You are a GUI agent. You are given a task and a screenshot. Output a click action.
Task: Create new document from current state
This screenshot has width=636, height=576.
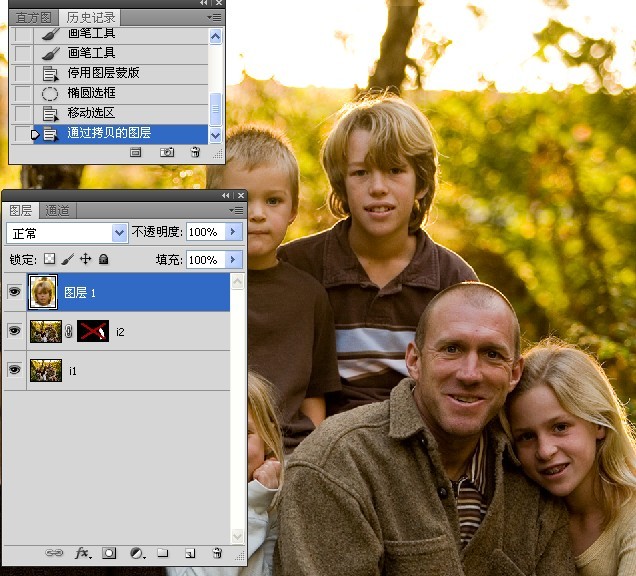(135, 153)
